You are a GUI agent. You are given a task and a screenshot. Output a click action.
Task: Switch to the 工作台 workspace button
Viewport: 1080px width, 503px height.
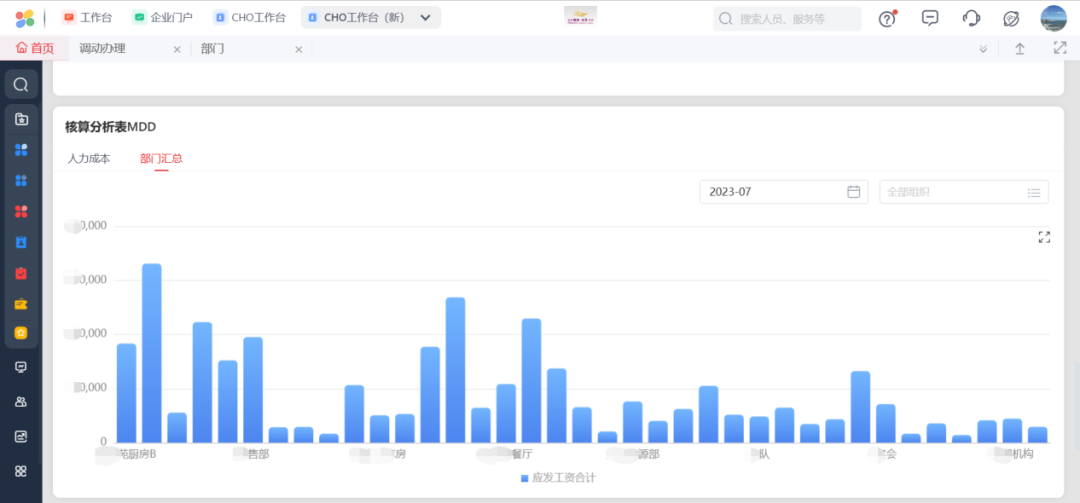[x=88, y=18]
